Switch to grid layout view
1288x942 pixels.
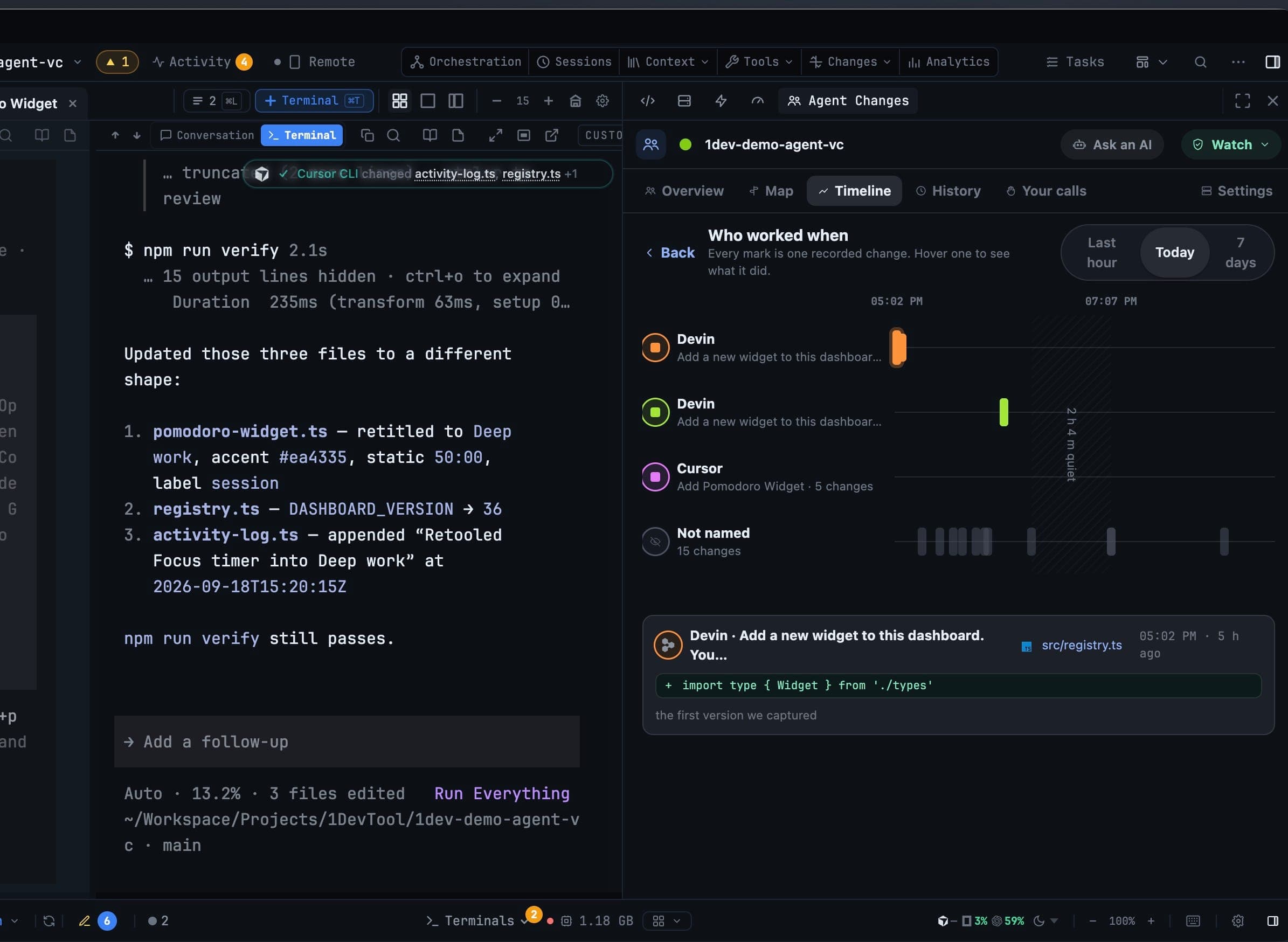400,101
